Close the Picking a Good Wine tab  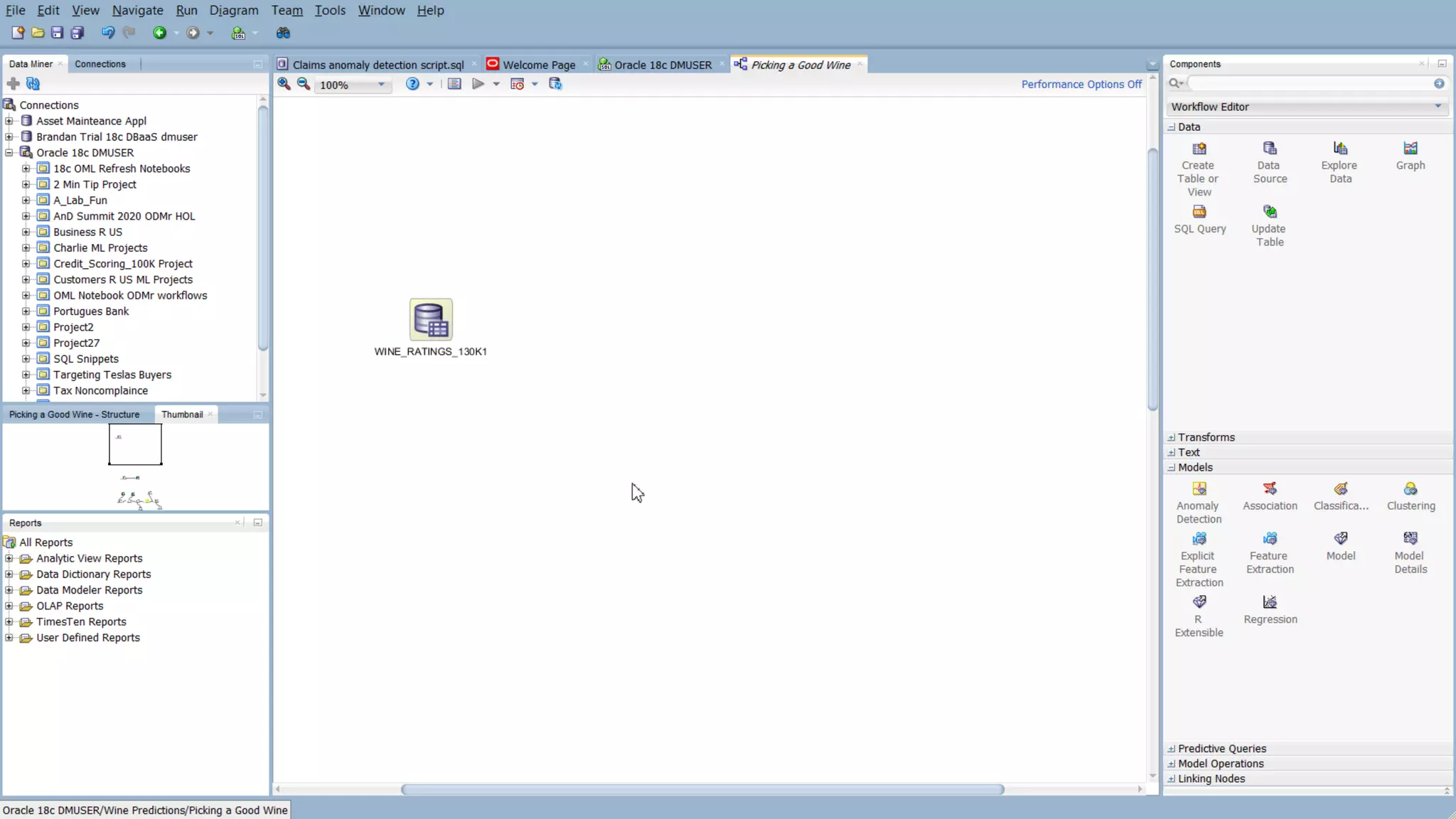[x=860, y=64]
